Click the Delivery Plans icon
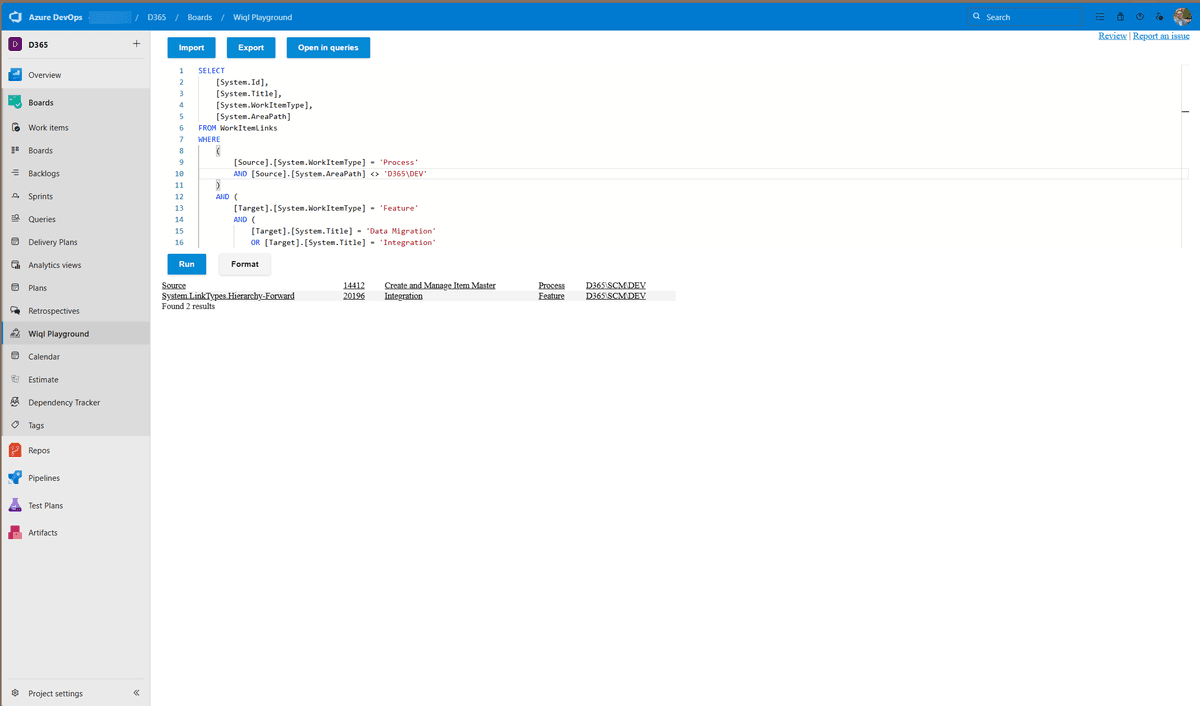Viewport: 1200px width, 706px height. point(16,242)
